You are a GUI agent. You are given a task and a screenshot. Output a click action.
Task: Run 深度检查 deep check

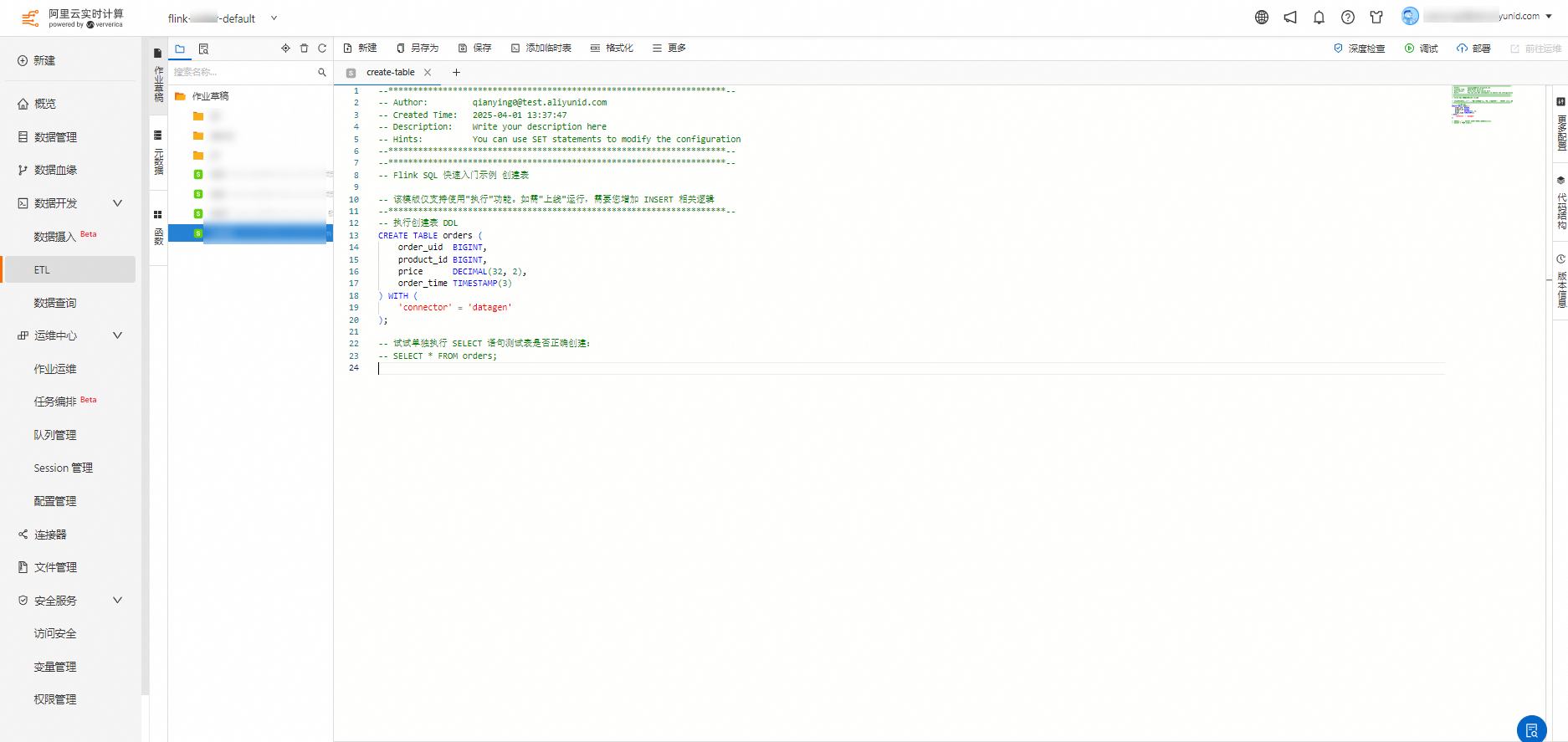click(x=1360, y=49)
